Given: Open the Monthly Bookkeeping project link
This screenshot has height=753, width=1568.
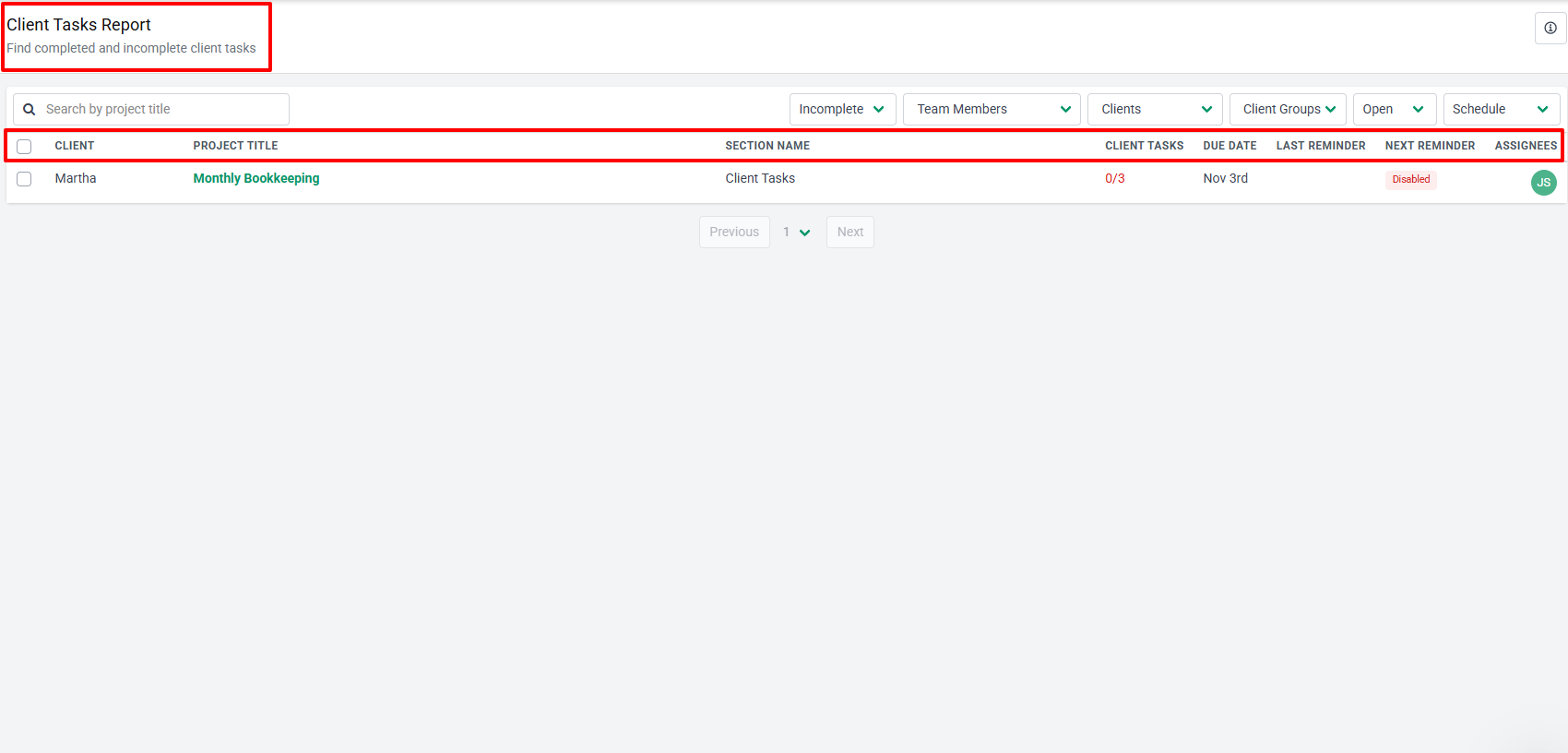Looking at the screenshot, I should pos(256,178).
